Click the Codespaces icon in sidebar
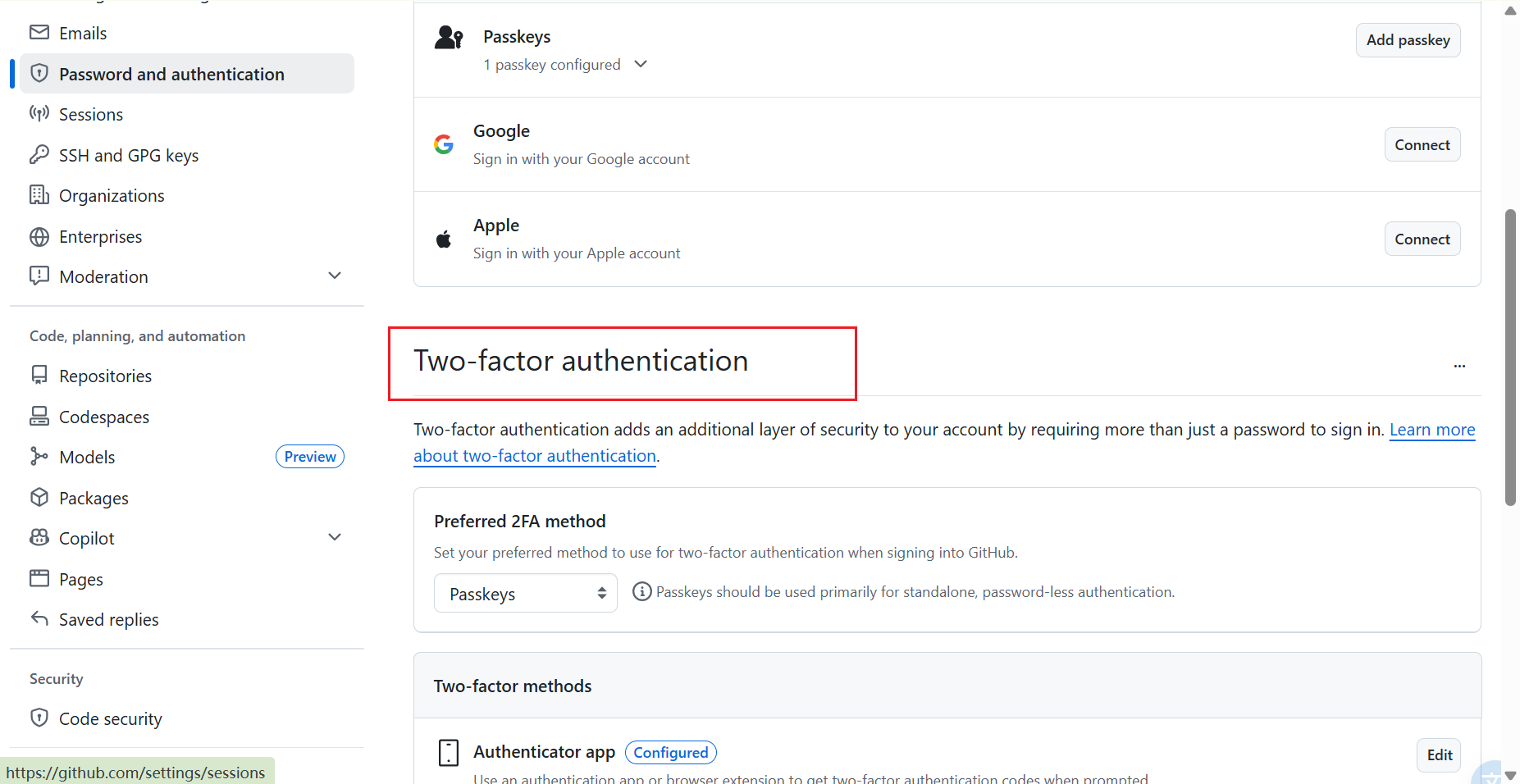 click(x=39, y=417)
